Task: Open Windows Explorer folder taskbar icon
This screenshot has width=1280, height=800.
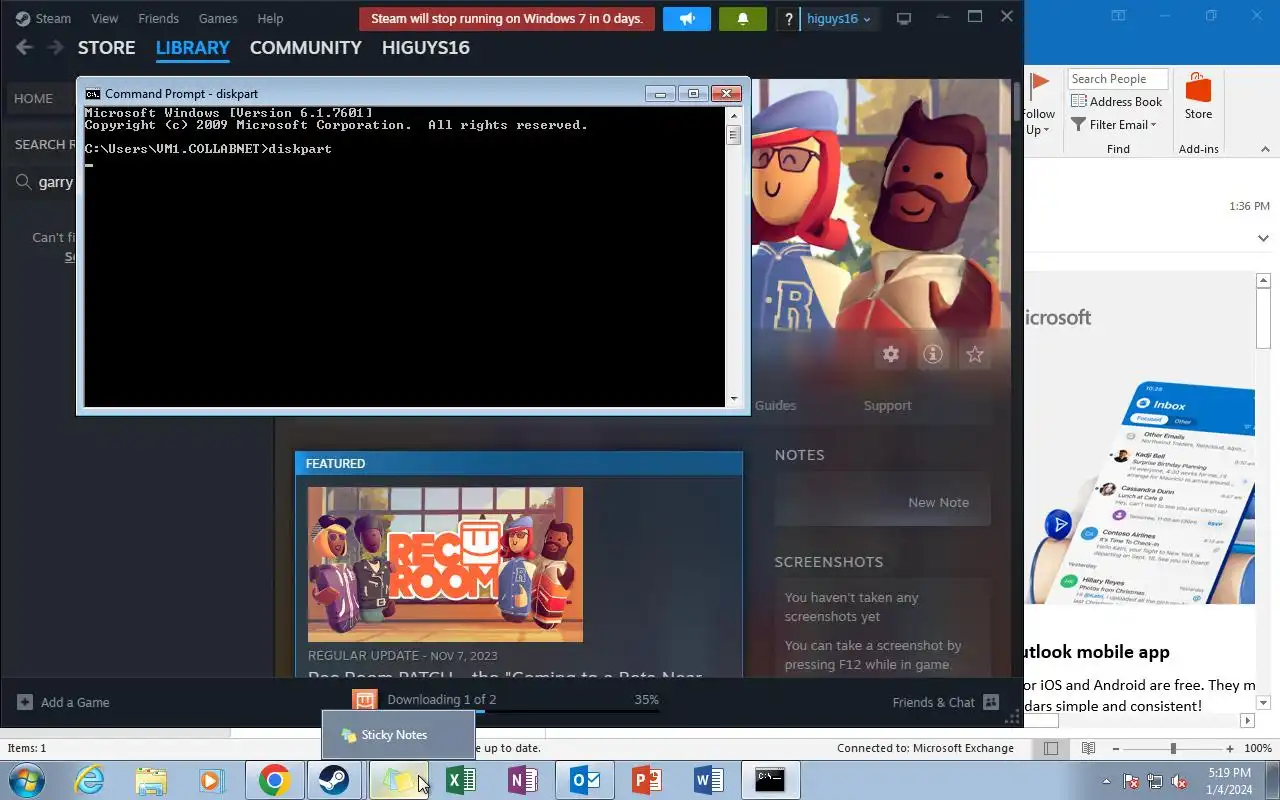Action: pyautogui.click(x=151, y=780)
